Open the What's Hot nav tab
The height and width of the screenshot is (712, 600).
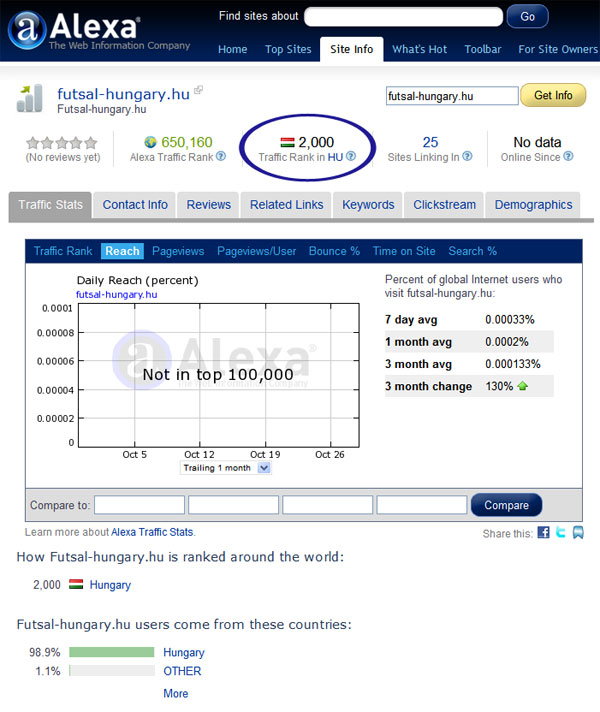(419, 49)
